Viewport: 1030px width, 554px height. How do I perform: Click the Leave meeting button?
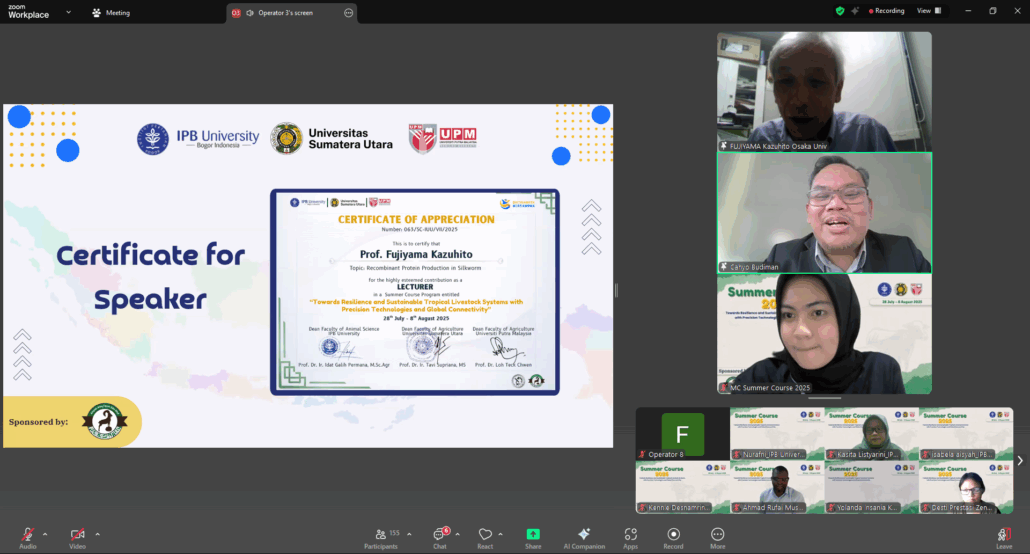(x=1003, y=537)
